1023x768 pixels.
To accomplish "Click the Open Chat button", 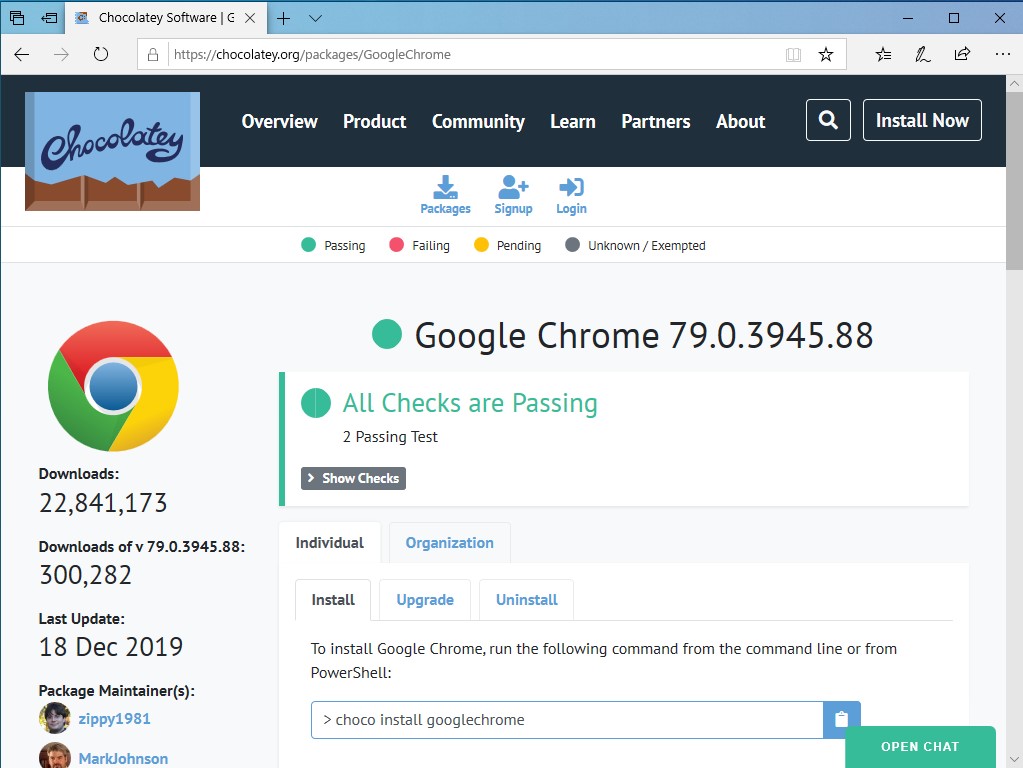I will (919, 746).
